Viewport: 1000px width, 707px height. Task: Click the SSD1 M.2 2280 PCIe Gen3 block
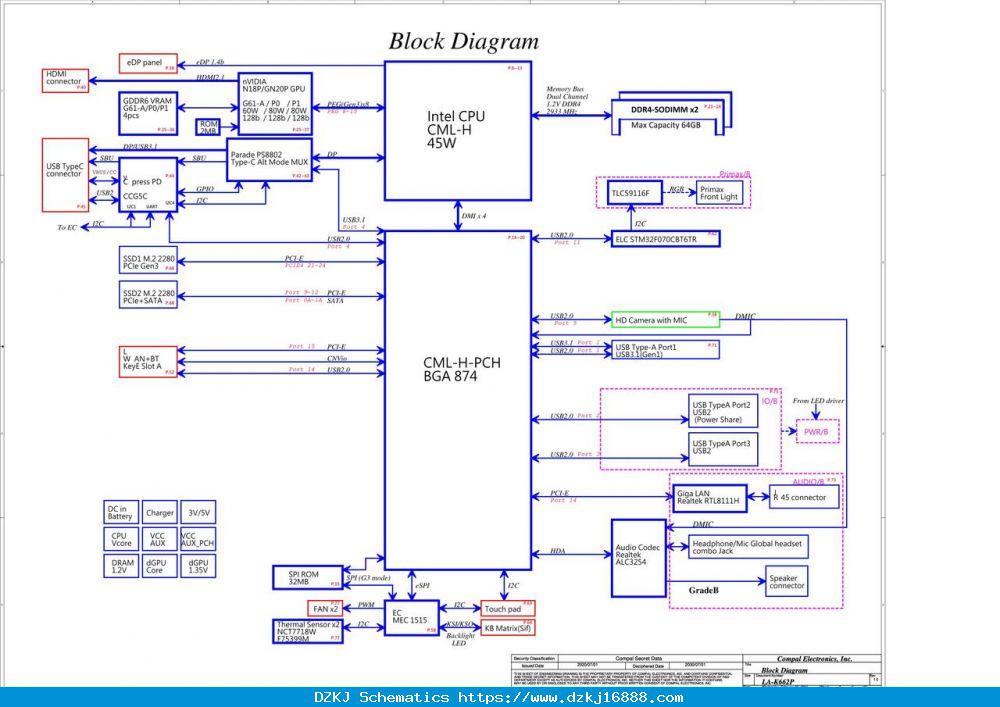click(x=148, y=262)
